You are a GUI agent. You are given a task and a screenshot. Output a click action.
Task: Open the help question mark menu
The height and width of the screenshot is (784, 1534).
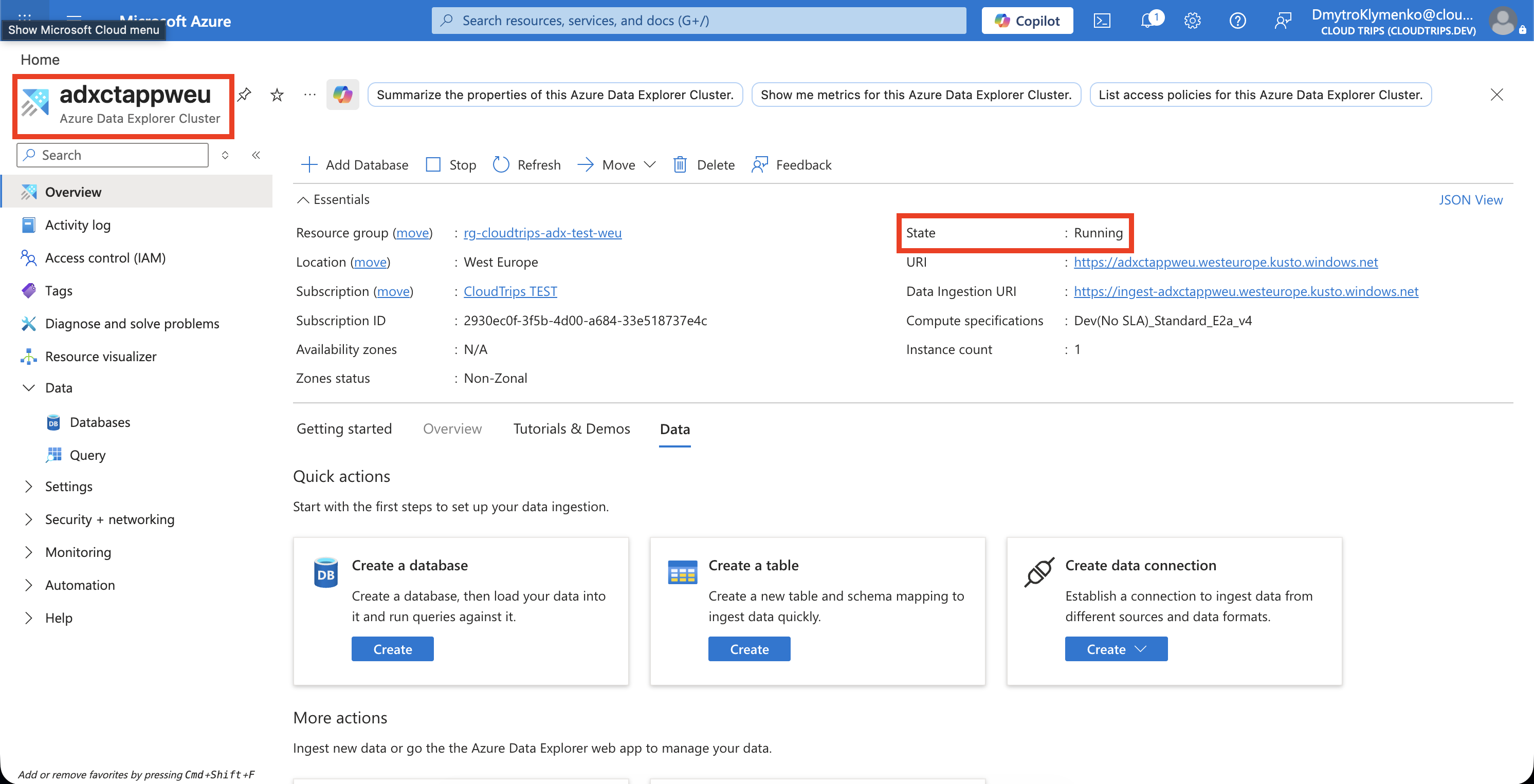[1237, 21]
